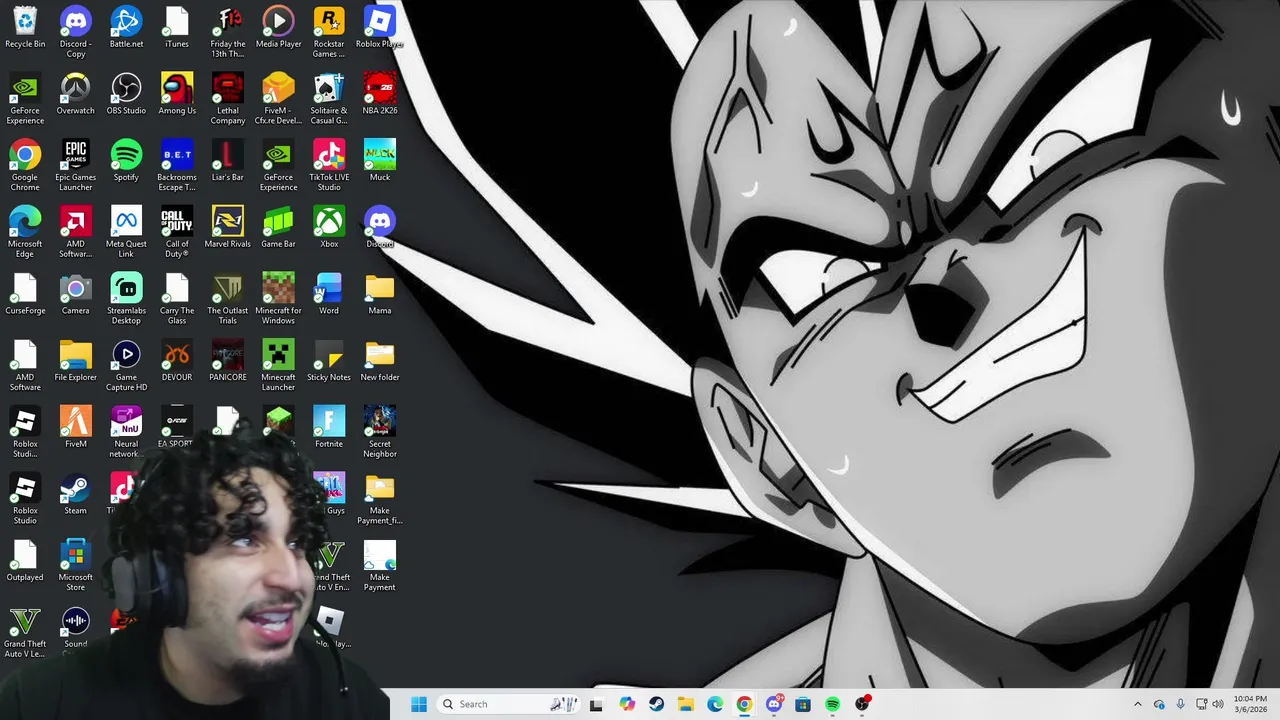Launch OBS Studio desktop shortcut

(126, 94)
